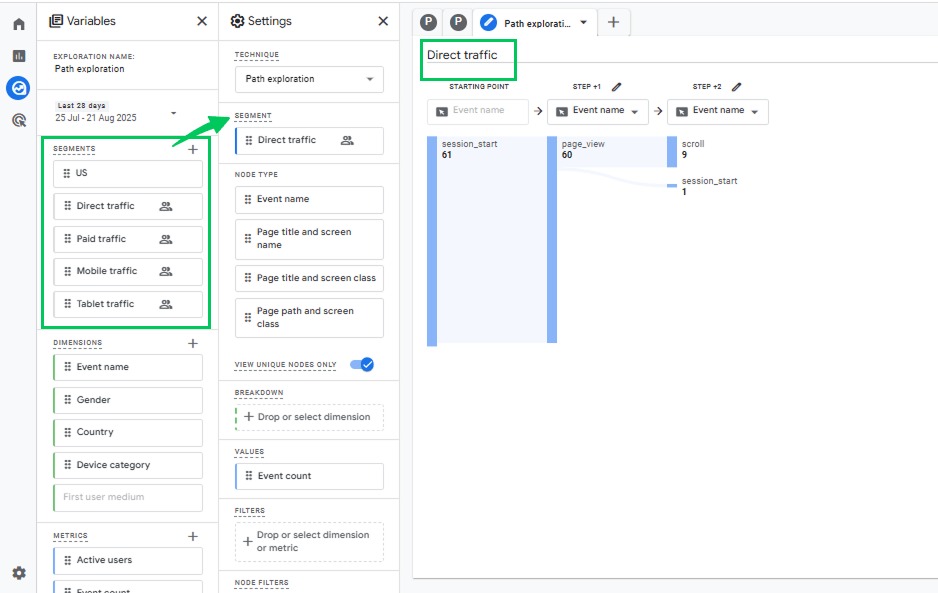Click people icon on Variables Direct traffic
This screenshot has width=938, height=593.
[166, 206]
